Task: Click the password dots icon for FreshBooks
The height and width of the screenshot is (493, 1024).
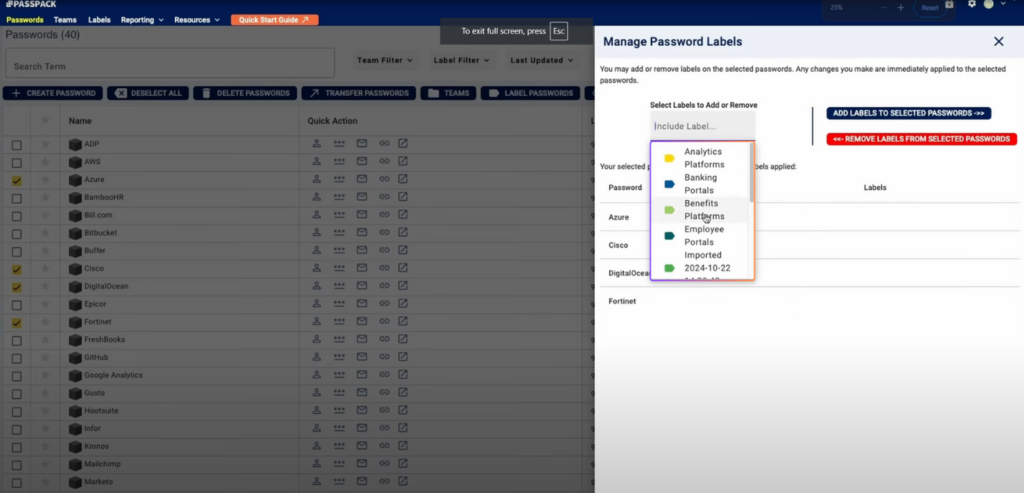Action: pos(339,340)
